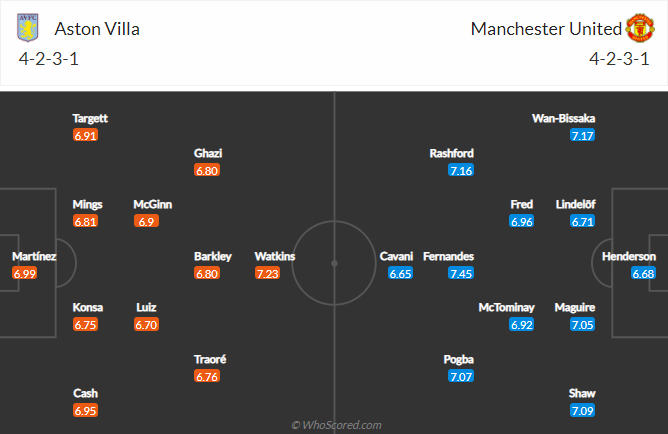This screenshot has height=434, width=668.
Task: Click Fernandes' 7.45 rating badge
Action: coord(461,273)
